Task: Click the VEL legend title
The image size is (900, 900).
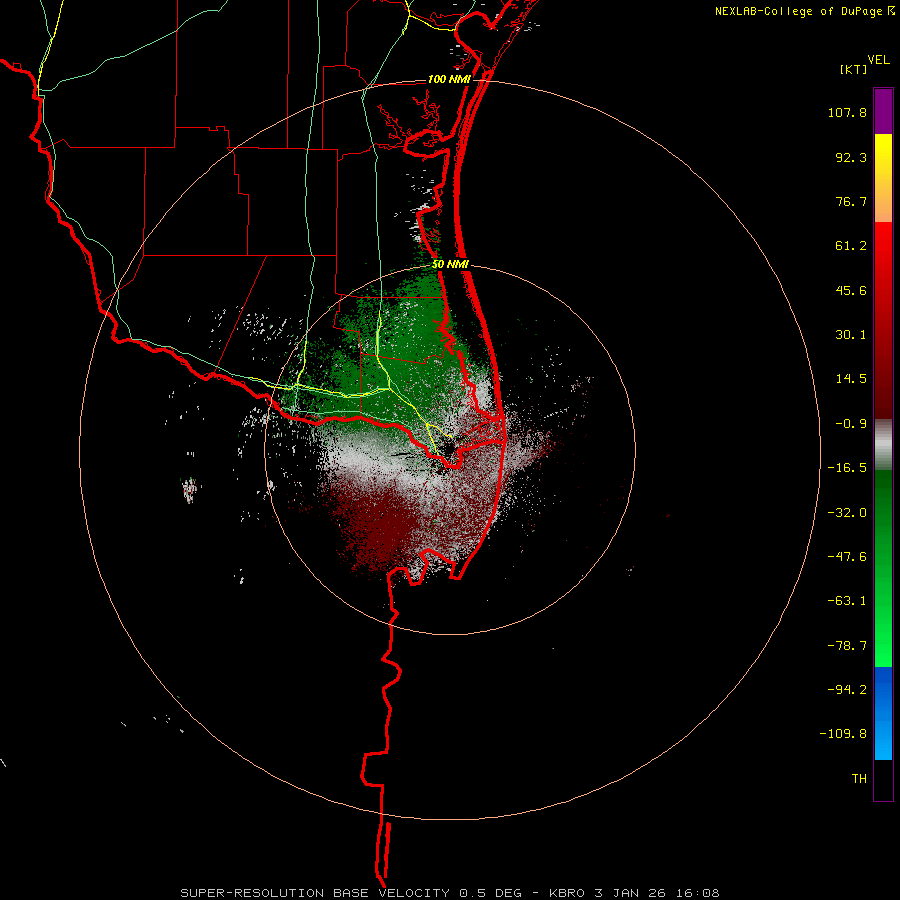Action: [x=879, y=60]
